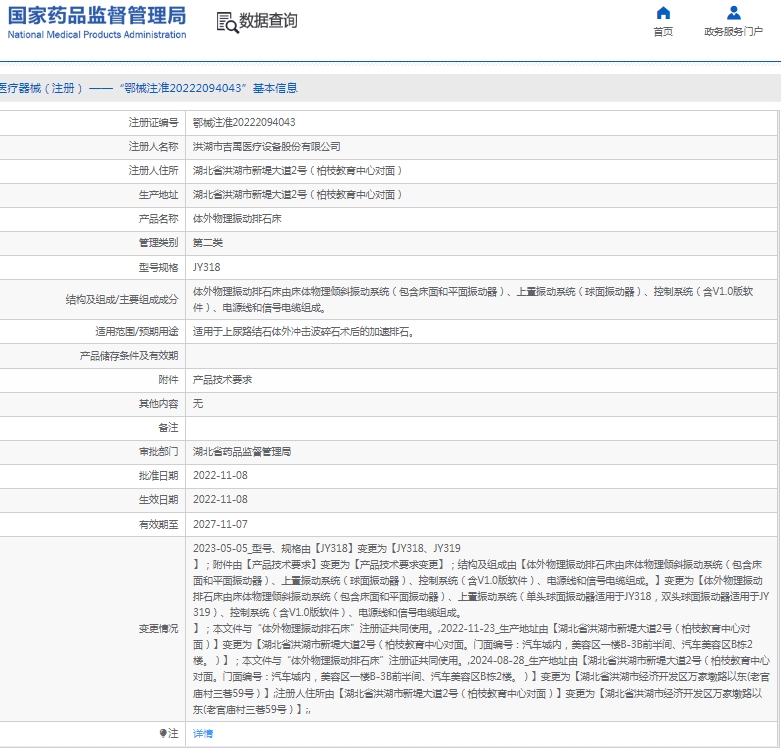Click the 数据查询 heading text
The width and height of the screenshot is (781, 751).
[x=268, y=21]
